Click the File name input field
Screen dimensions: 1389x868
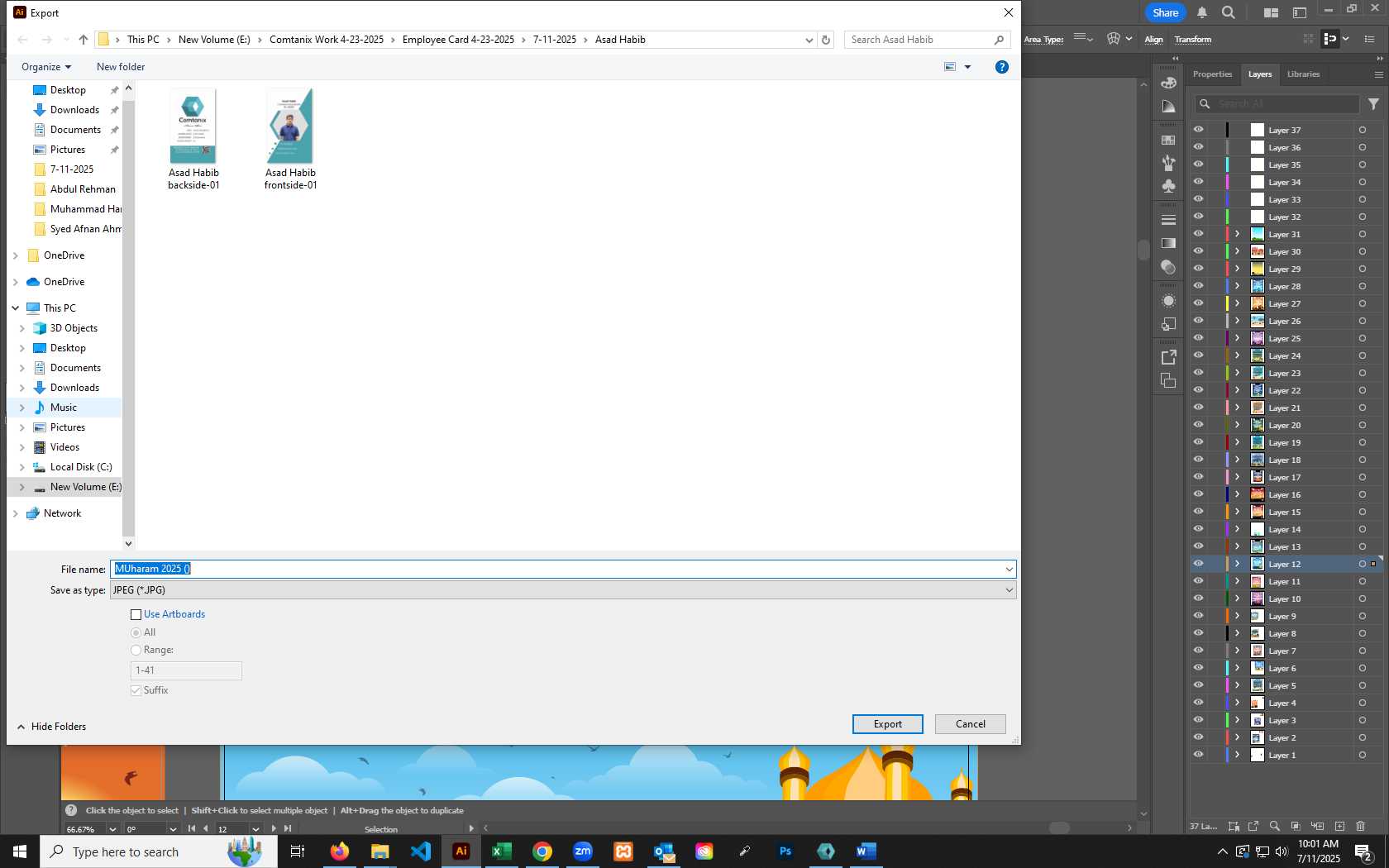pos(556,569)
